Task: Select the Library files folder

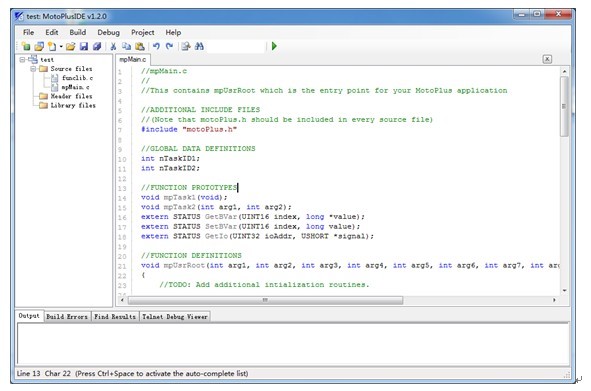Action: point(73,105)
